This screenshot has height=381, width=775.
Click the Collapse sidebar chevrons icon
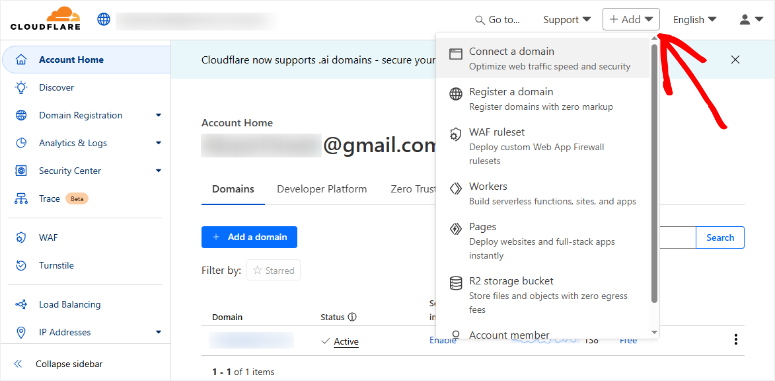pyautogui.click(x=18, y=364)
